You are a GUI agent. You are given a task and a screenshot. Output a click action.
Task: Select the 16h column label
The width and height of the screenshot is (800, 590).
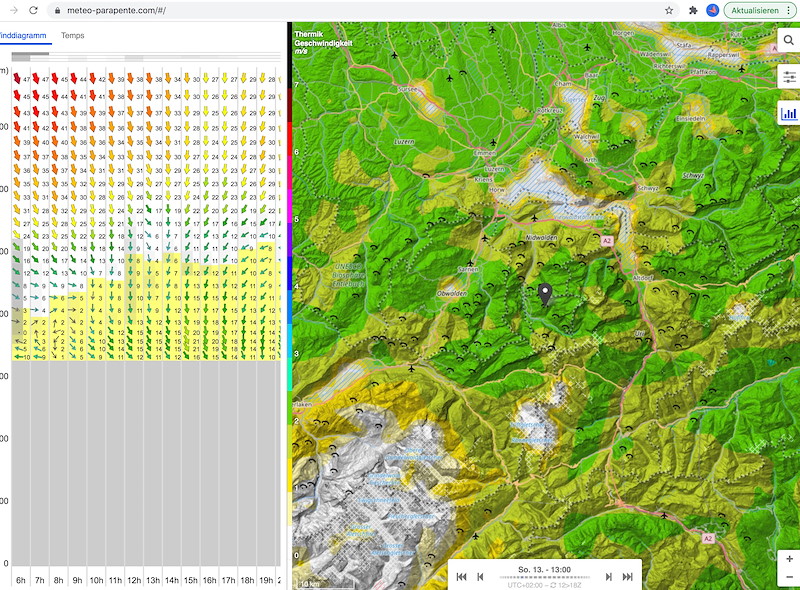point(209,580)
